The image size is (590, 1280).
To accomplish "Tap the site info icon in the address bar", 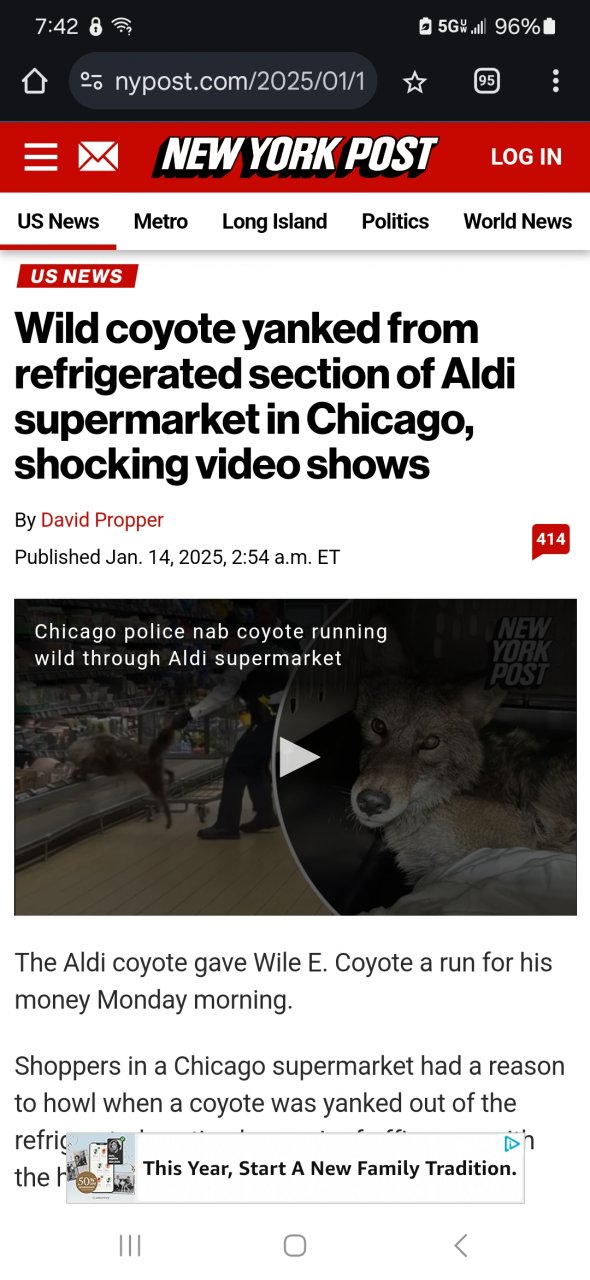I will [91, 82].
